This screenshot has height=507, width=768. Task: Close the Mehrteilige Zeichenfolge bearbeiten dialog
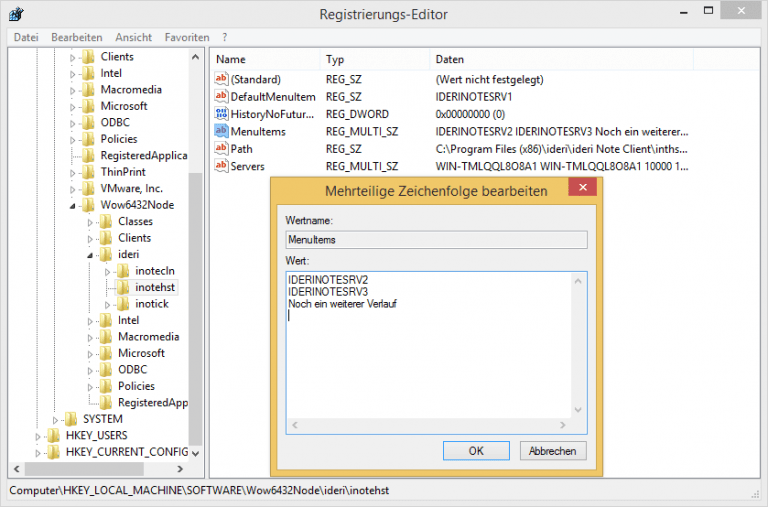[x=583, y=187]
